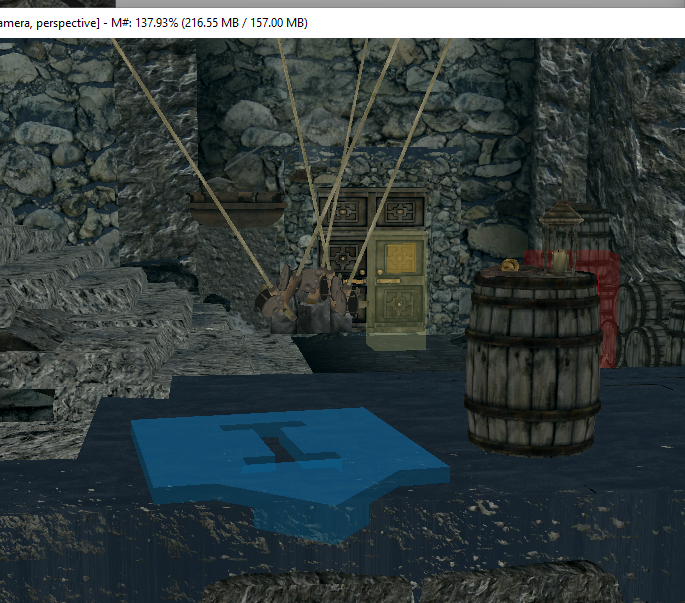Select the yellow translucent door marker

(x=396, y=291)
